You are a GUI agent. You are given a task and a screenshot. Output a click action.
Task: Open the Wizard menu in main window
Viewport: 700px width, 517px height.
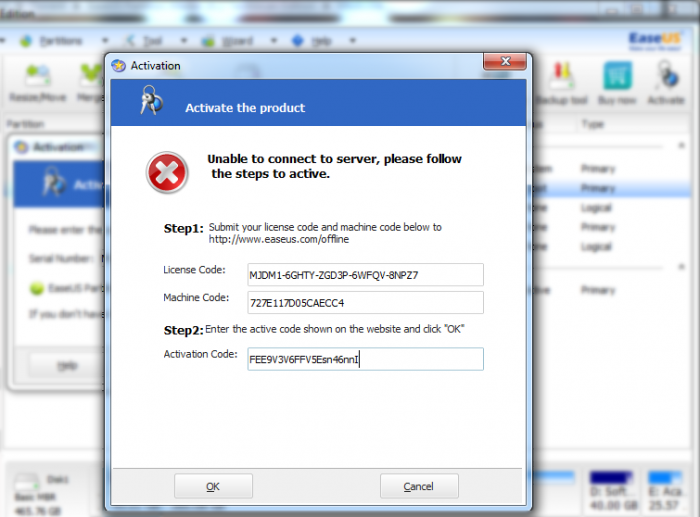click(237, 41)
